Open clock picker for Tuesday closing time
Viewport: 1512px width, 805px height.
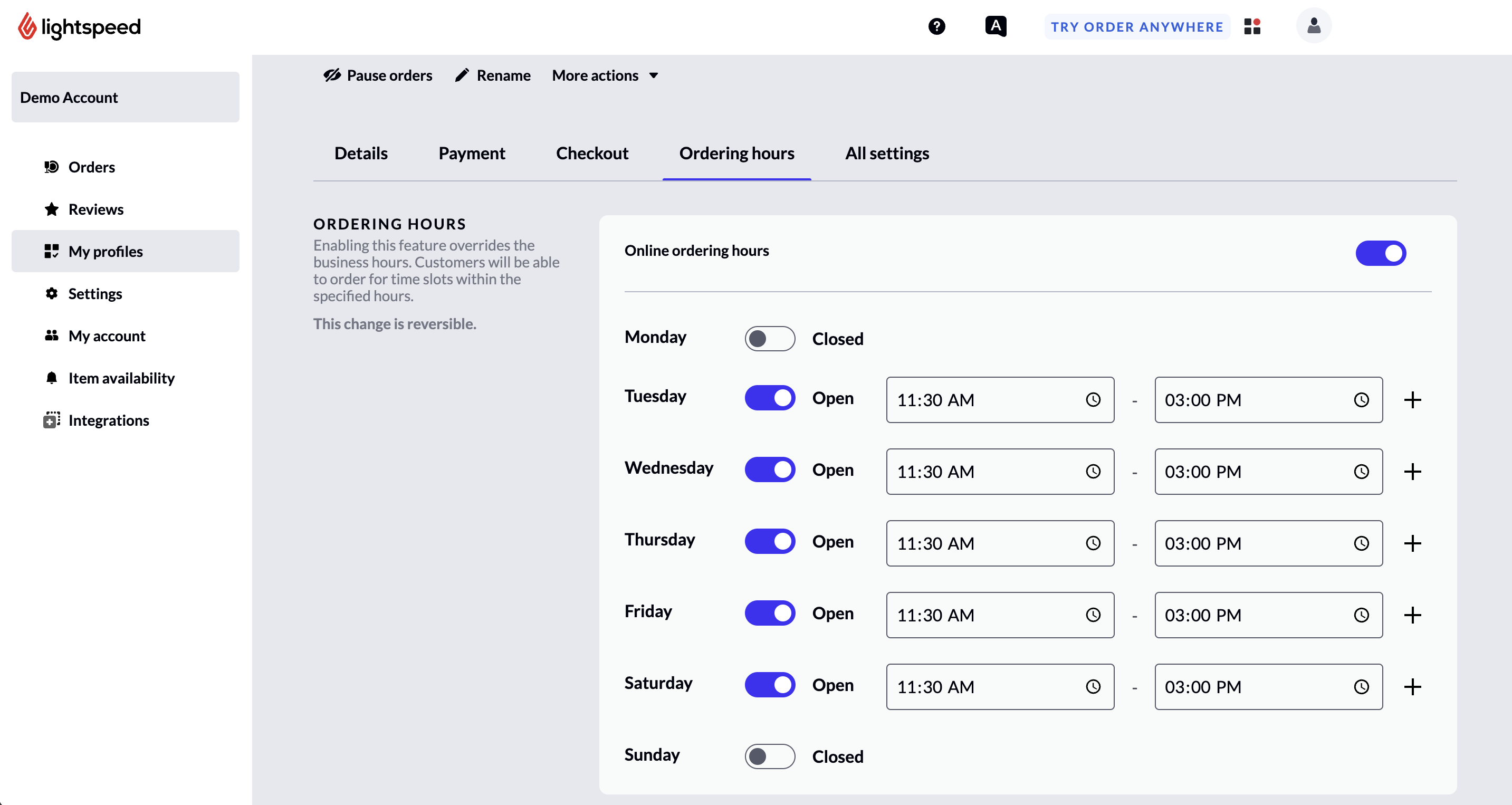point(1361,400)
